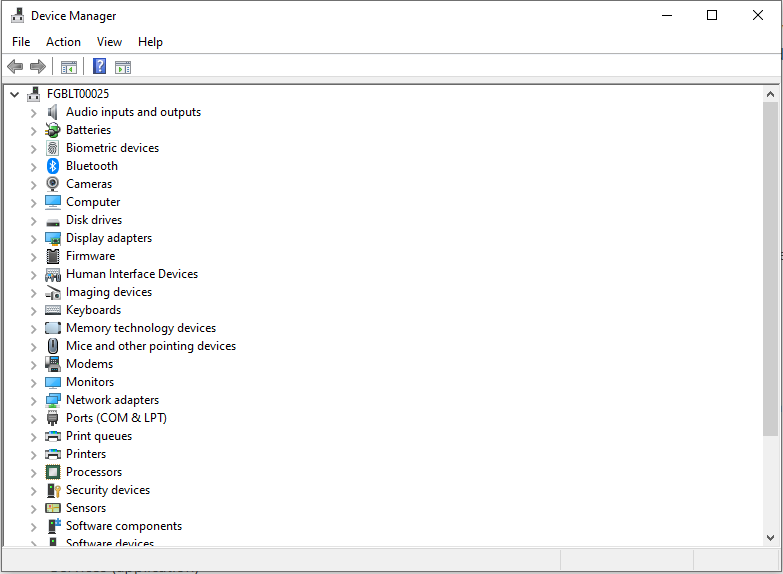Collapse the FGBLT00025 root node
783x574 pixels.
(x=14, y=94)
